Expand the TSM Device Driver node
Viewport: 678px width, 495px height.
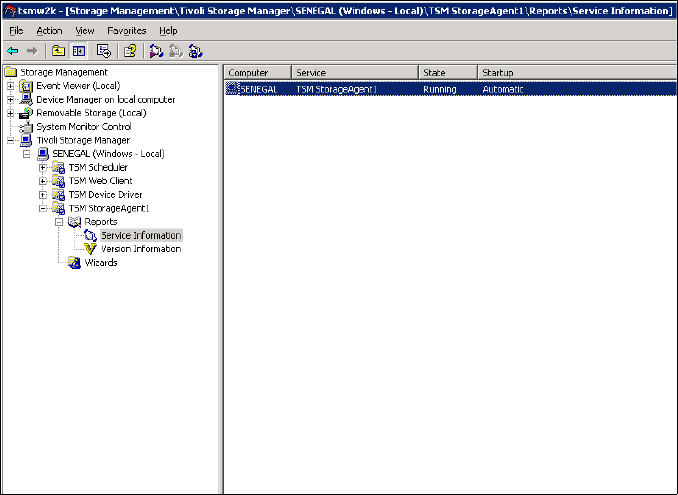point(42,195)
